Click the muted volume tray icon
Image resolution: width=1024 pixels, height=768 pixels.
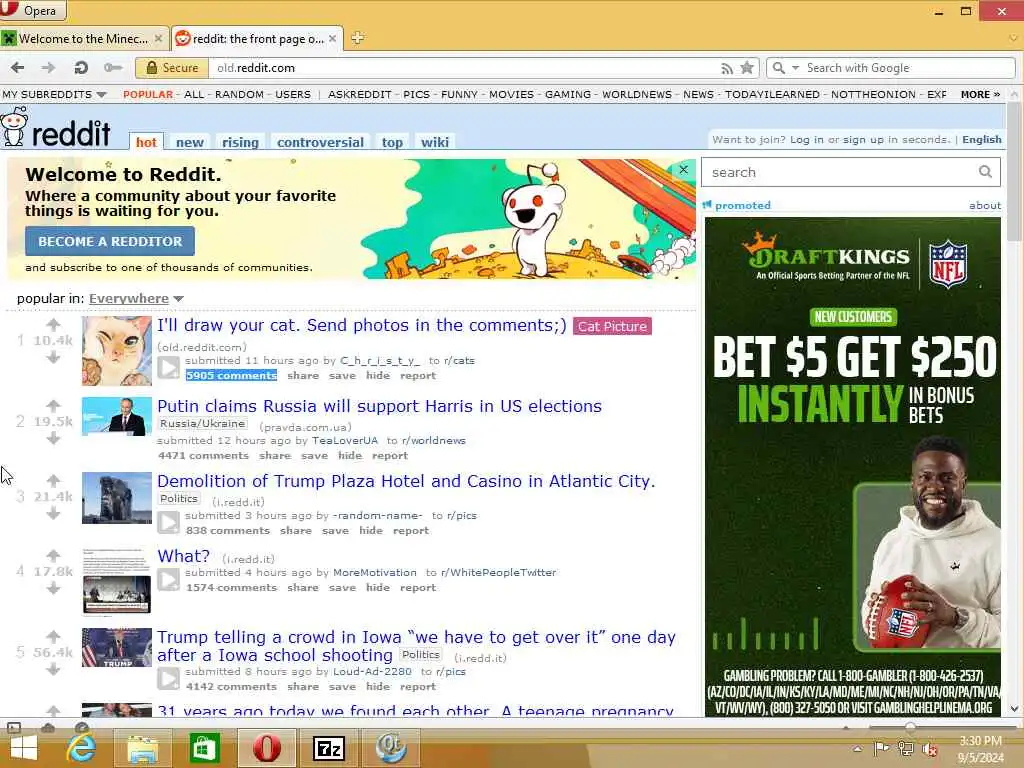(929, 749)
